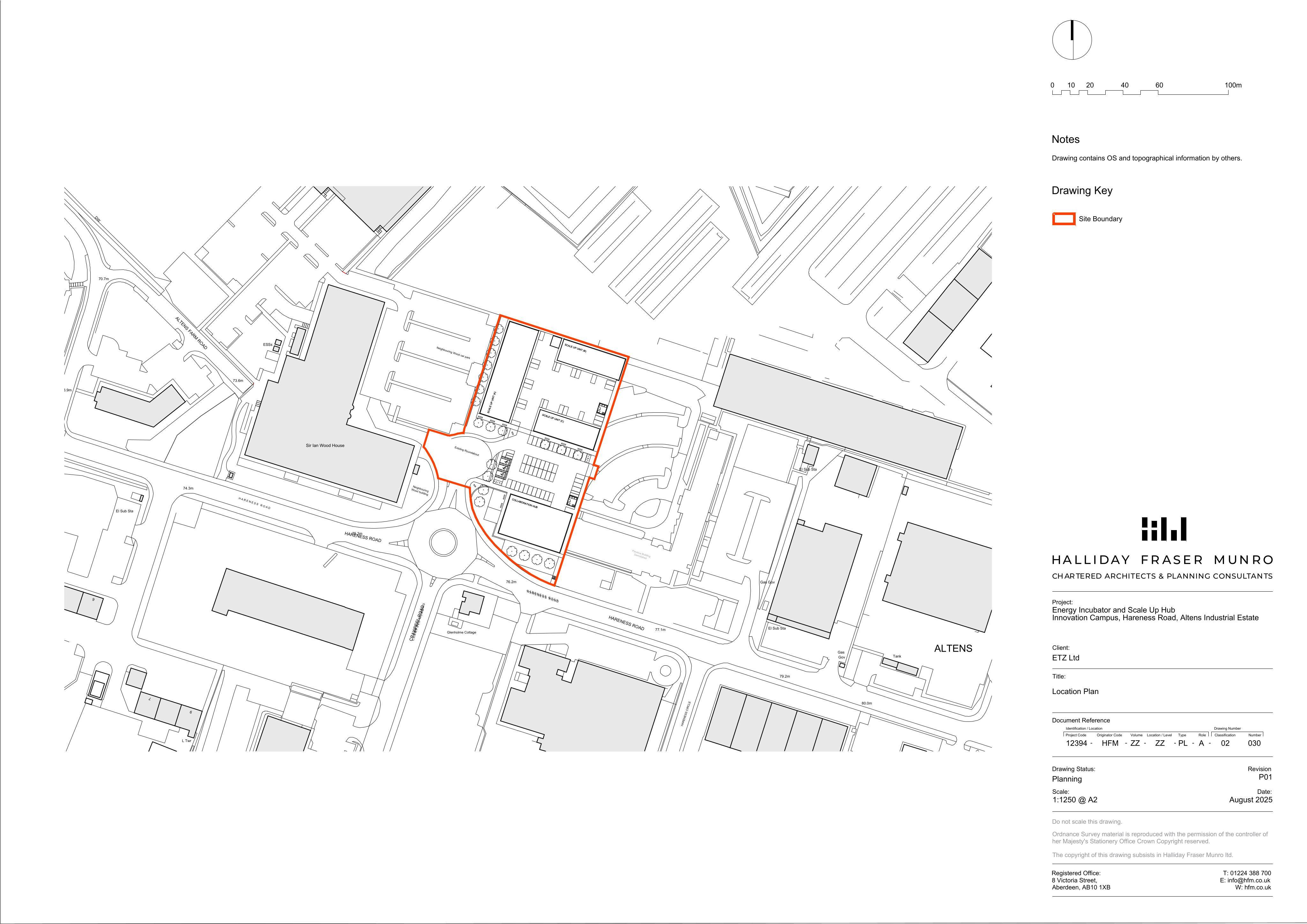Click the 'HALLIDAY FRASER MUNRO' firm name
The width and height of the screenshot is (1307, 924).
[1162, 560]
